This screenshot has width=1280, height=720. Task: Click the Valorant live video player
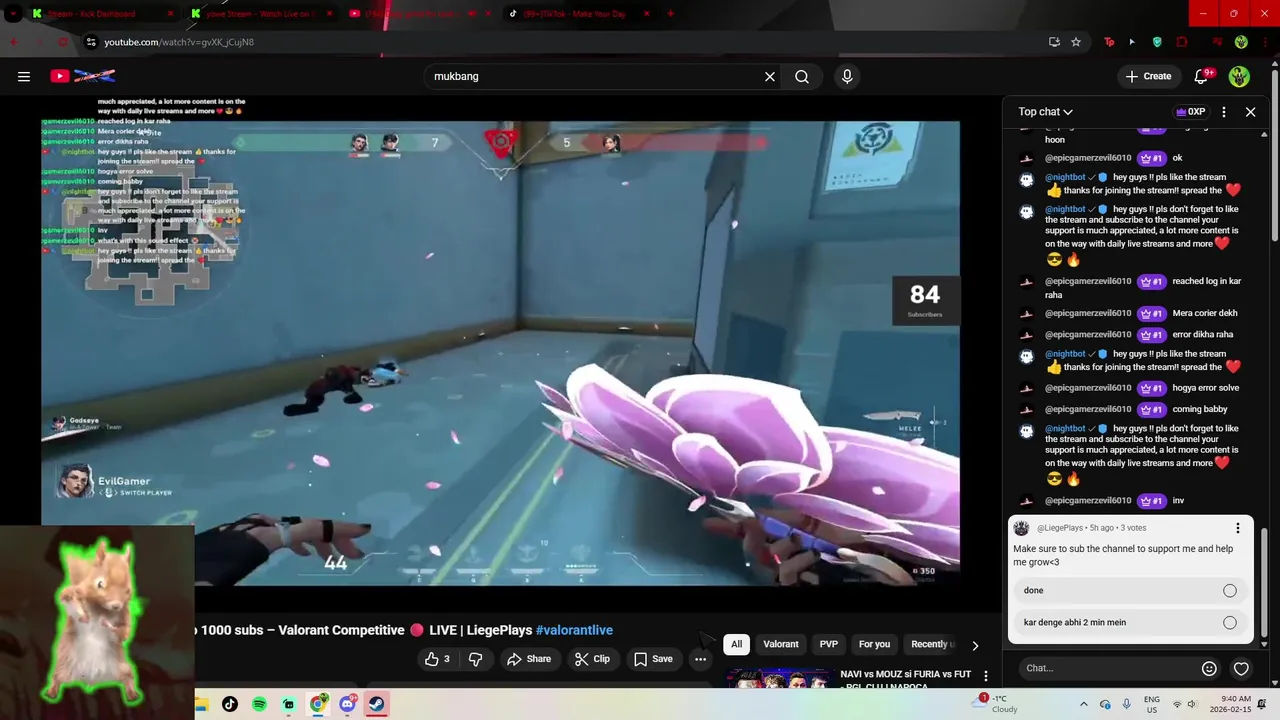point(500,353)
